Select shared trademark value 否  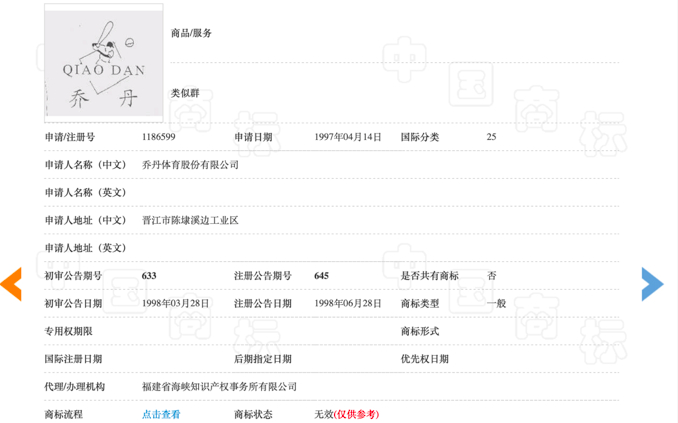coord(492,276)
